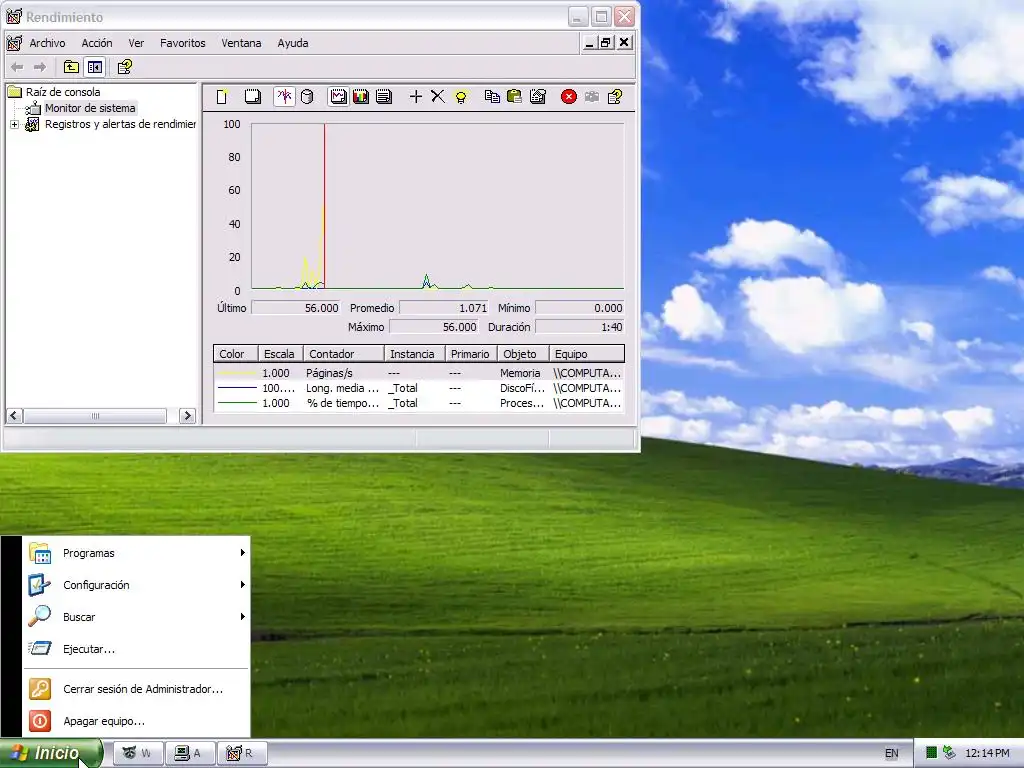Click the Equipo column header

(586, 354)
